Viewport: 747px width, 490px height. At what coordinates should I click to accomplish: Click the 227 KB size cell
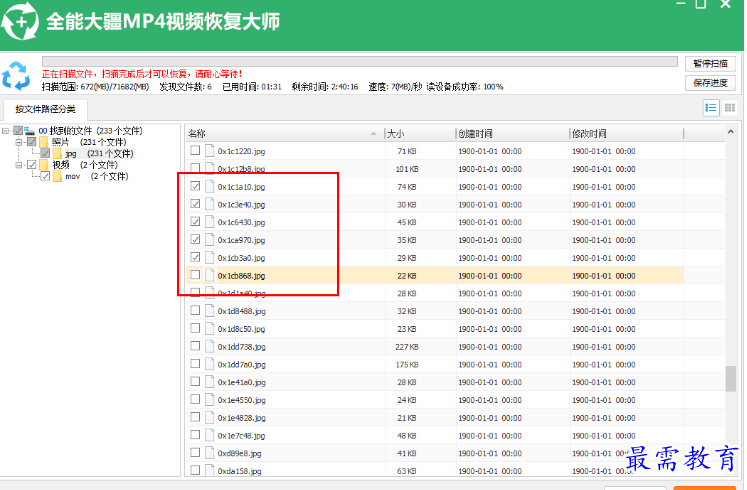[x=407, y=347]
